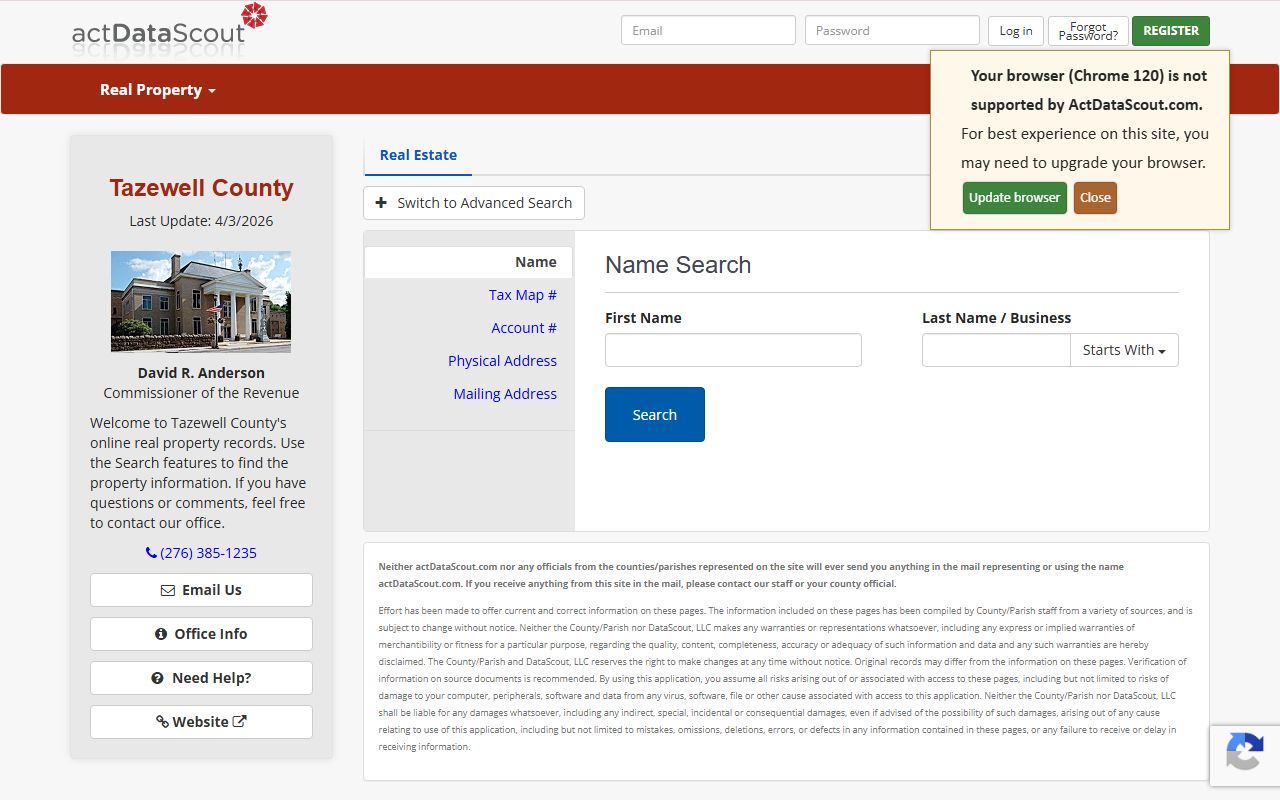Click the blue Search button
The height and width of the screenshot is (800, 1280).
coord(655,414)
